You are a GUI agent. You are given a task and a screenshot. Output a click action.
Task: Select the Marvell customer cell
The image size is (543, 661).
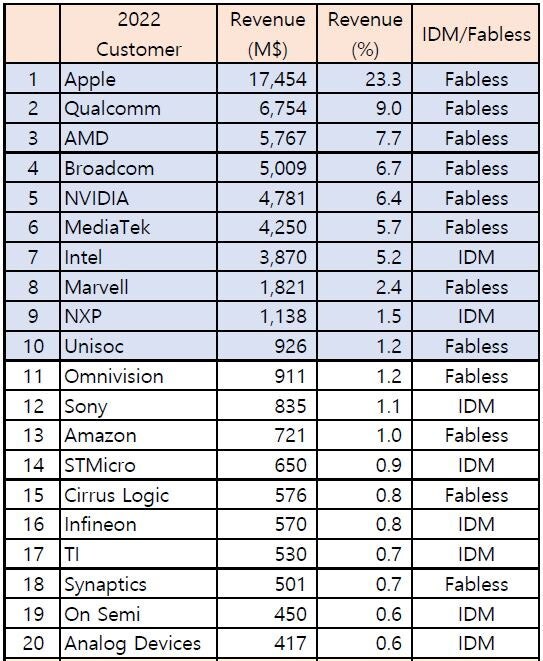click(139, 287)
